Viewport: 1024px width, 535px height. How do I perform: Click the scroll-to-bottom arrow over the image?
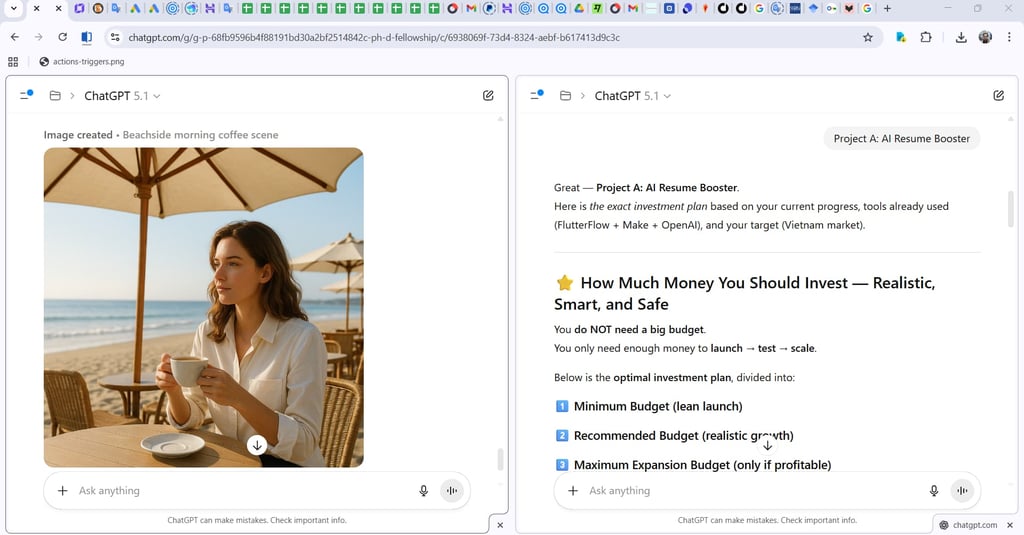tap(257, 445)
